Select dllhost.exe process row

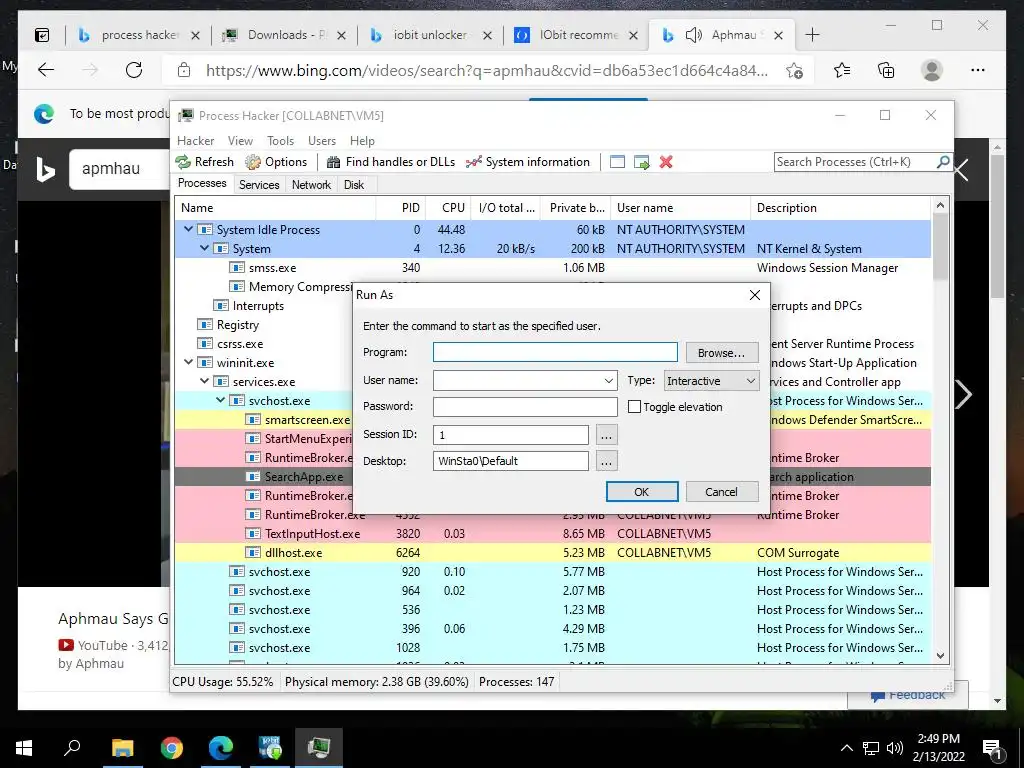pos(552,552)
